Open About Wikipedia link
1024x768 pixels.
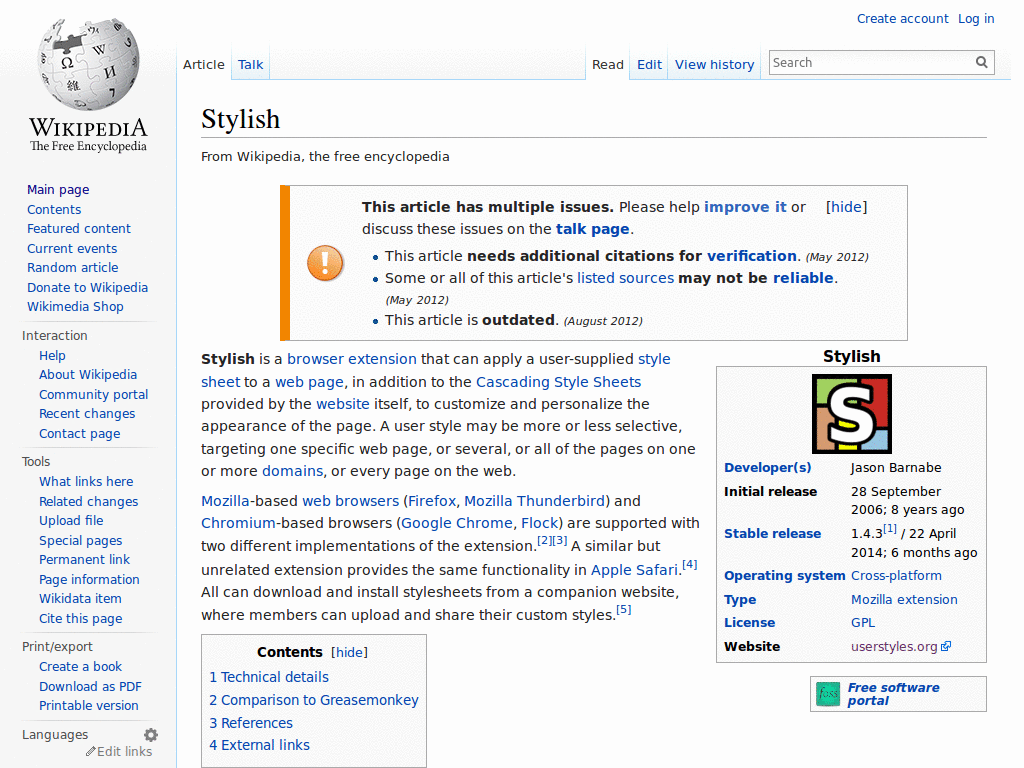[x=88, y=375]
